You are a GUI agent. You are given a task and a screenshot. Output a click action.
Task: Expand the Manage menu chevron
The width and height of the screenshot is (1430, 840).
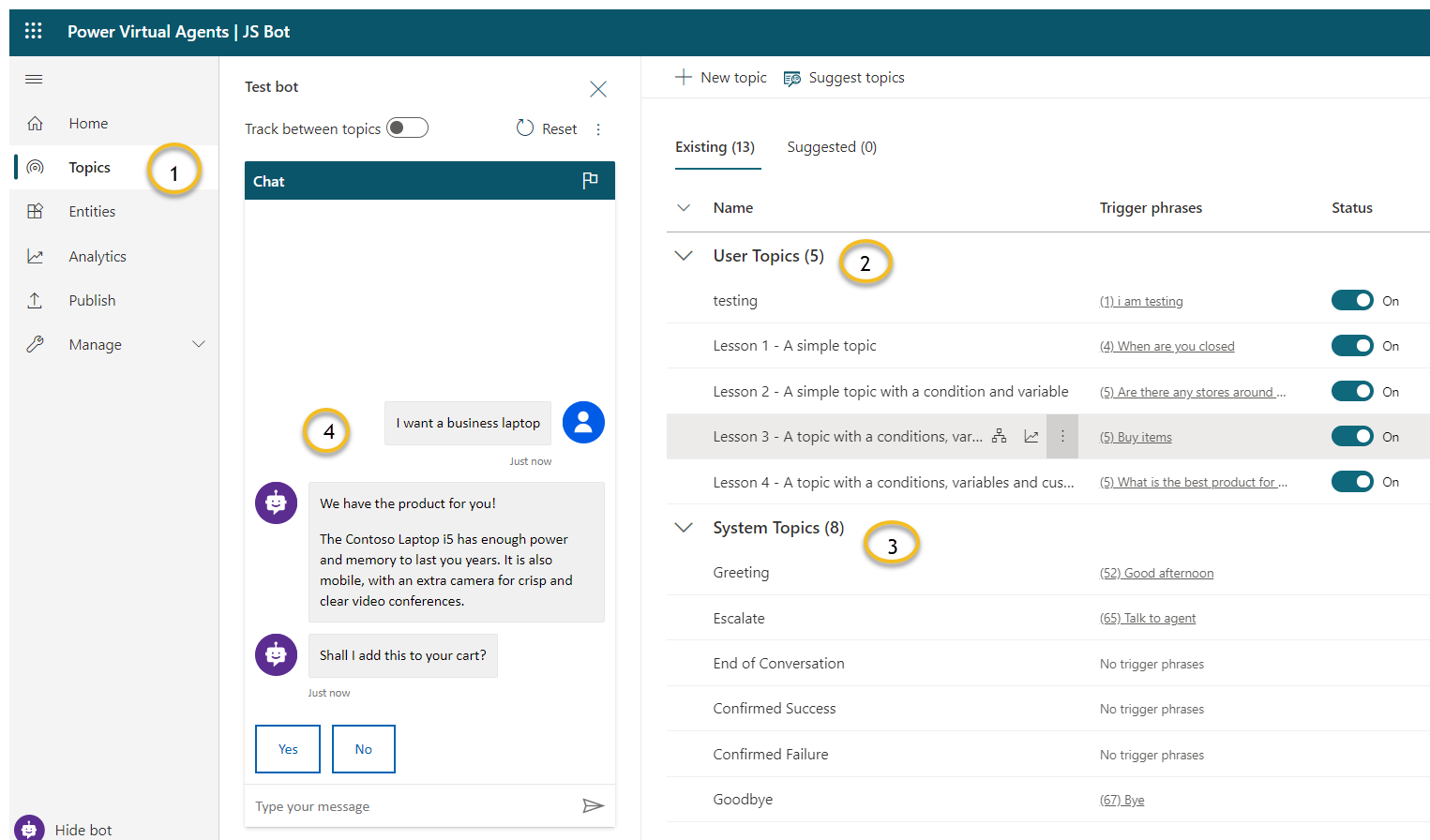199,344
